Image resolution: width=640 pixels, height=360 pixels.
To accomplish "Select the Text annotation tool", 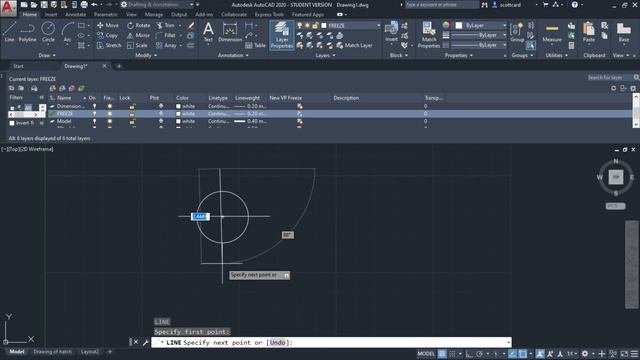I will point(208,32).
